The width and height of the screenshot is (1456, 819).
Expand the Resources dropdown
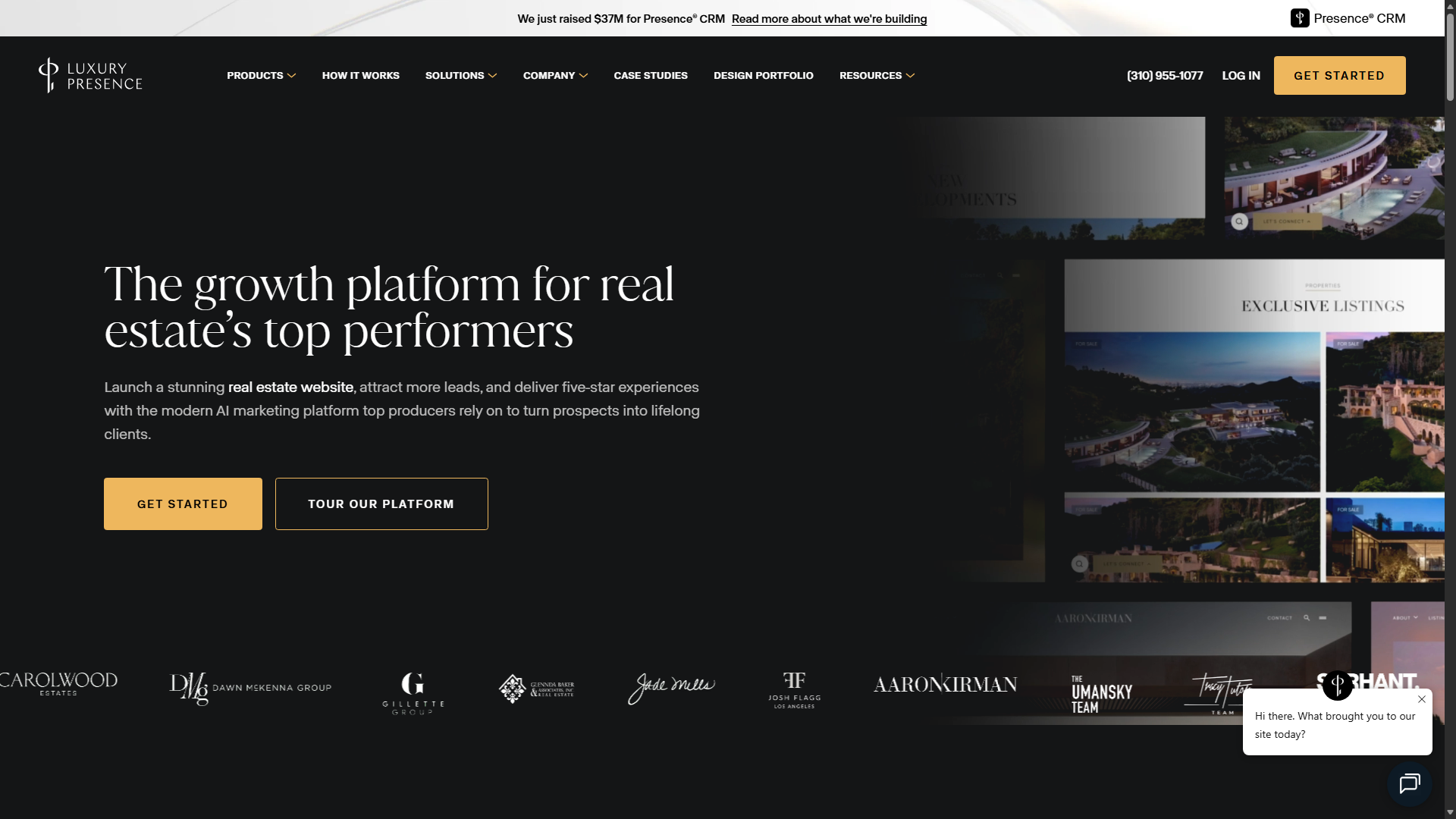point(877,75)
